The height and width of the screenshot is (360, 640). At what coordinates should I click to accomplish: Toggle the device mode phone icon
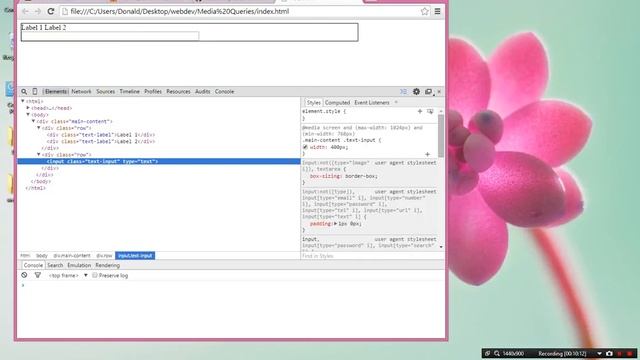pyautogui.click(x=35, y=91)
